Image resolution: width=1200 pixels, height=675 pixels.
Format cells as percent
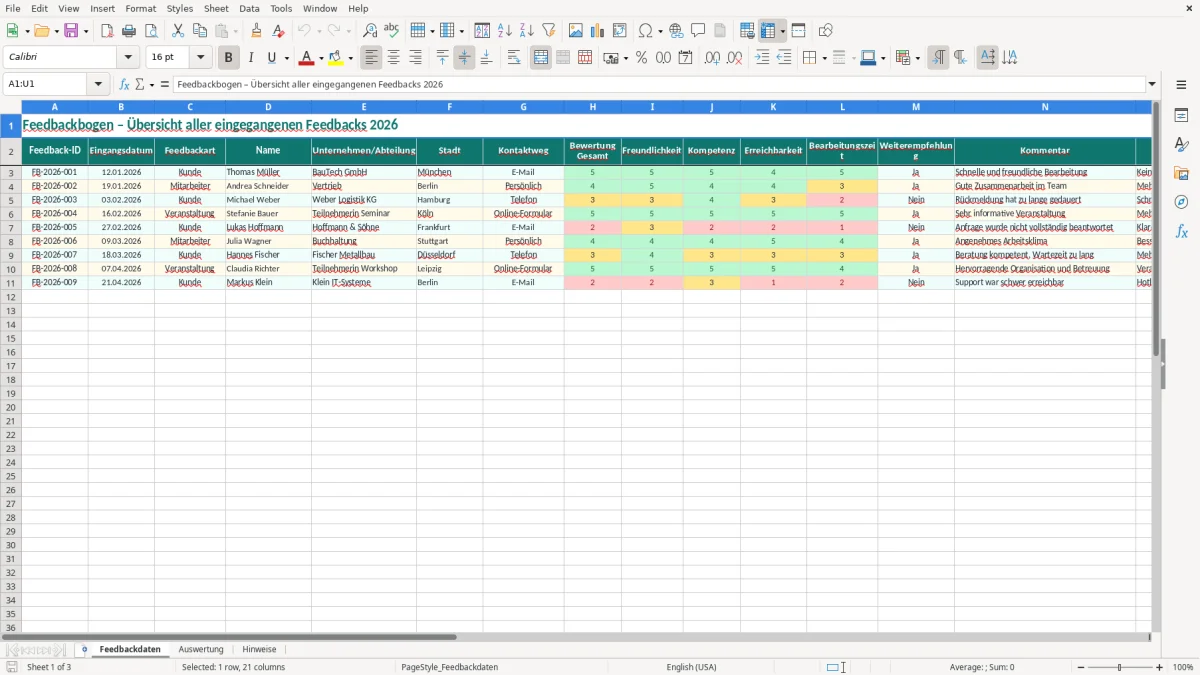pyautogui.click(x=642, y=58)
